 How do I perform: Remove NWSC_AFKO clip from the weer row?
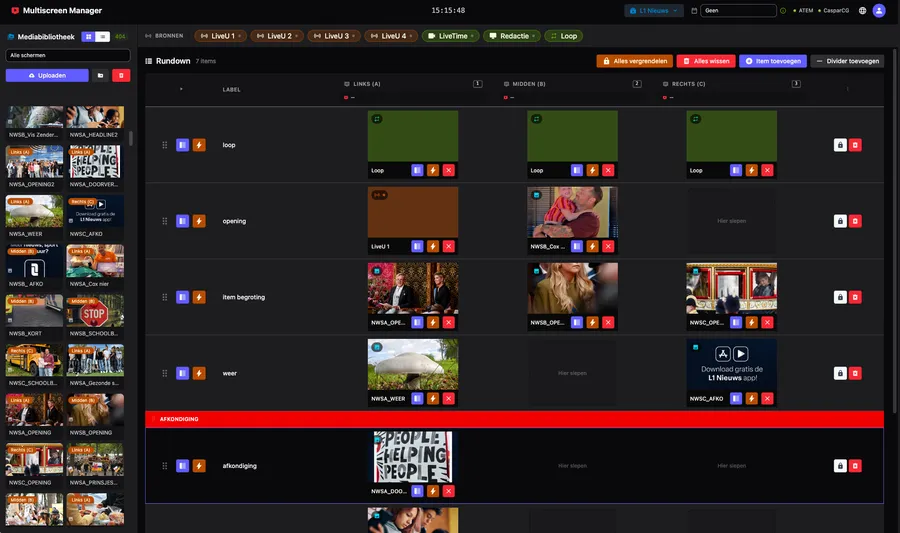(x=767, y=398)
